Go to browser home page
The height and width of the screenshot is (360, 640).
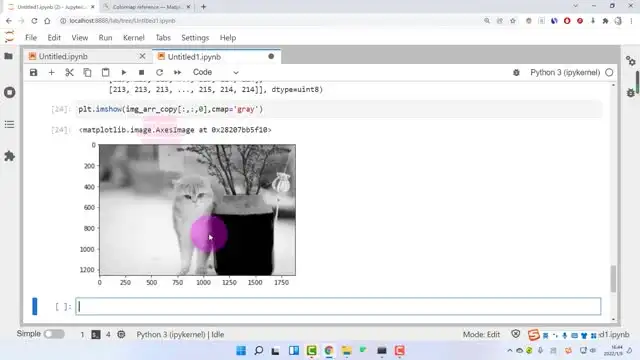[x=47, y=21]
